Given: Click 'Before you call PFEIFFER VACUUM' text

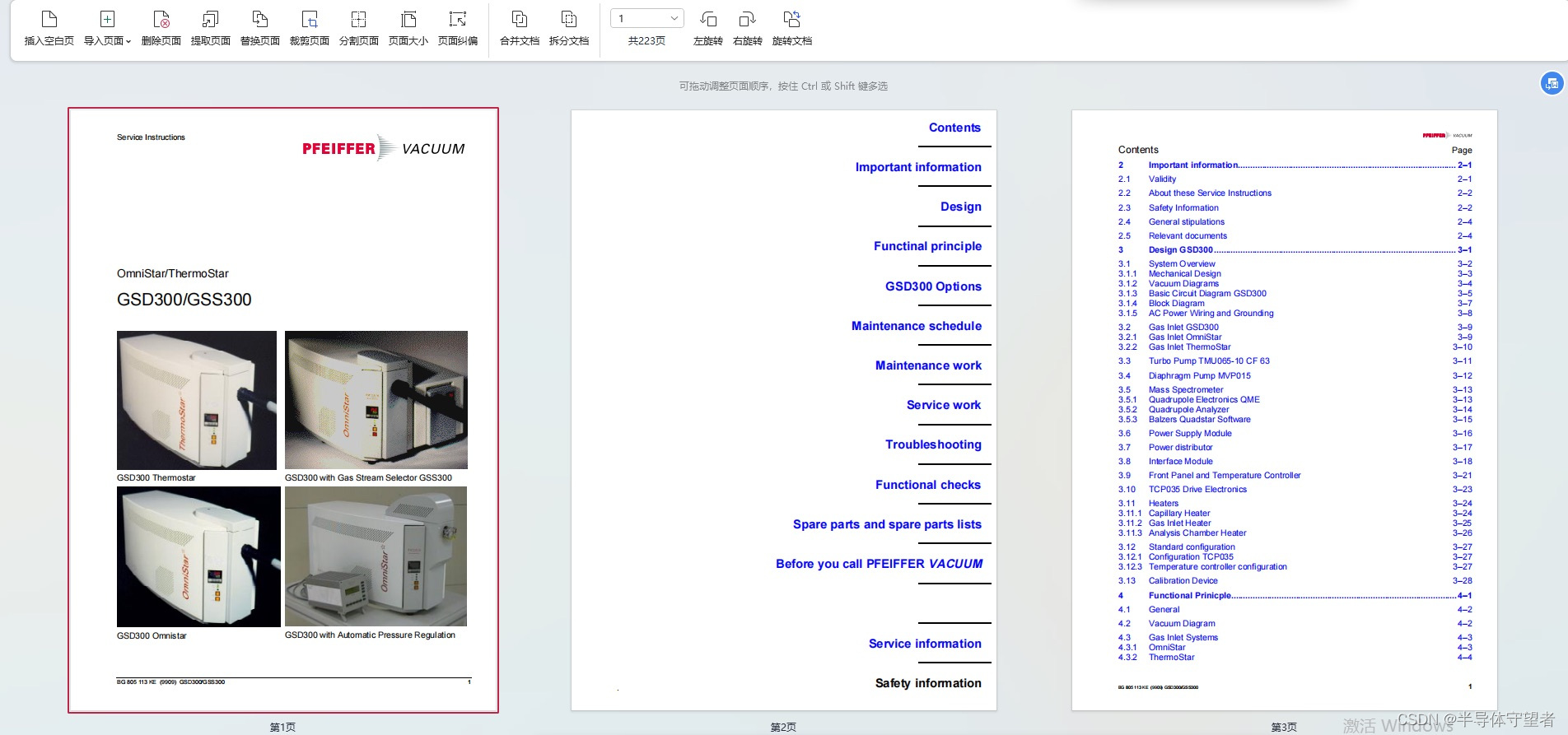Looking at the screenshot, I should pos(880,564).
